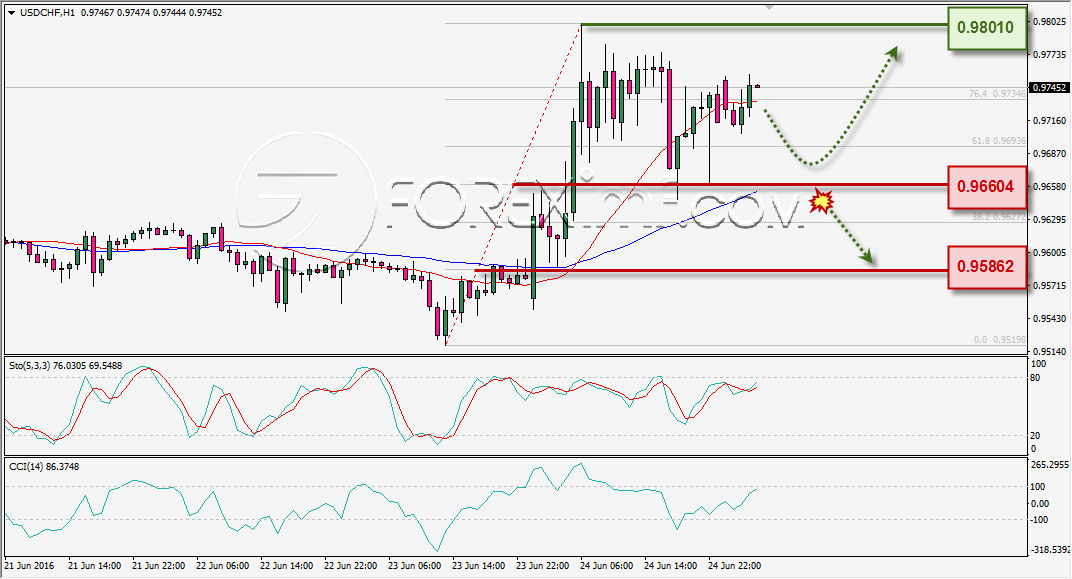
Task: Click the chart shift triangle on top border
Action: [x=769, y=7]
